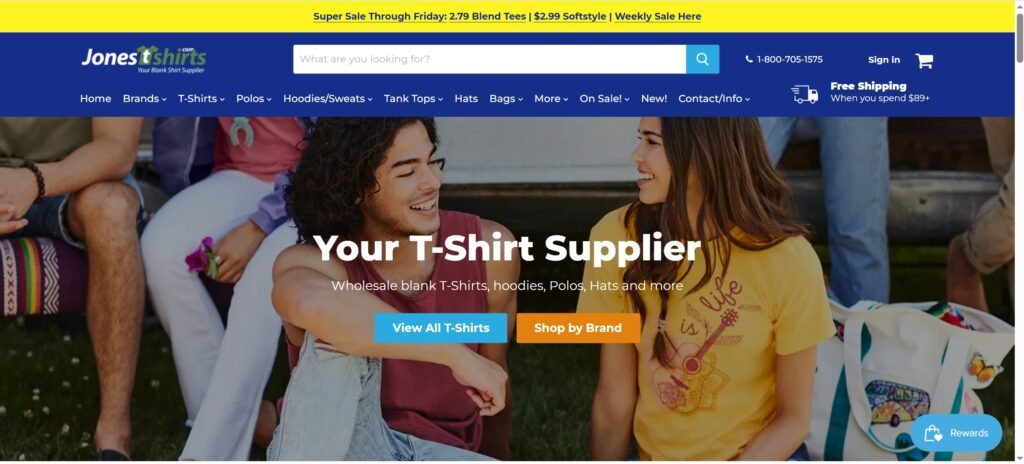Click the Shop by Brand button

[578, 328]
